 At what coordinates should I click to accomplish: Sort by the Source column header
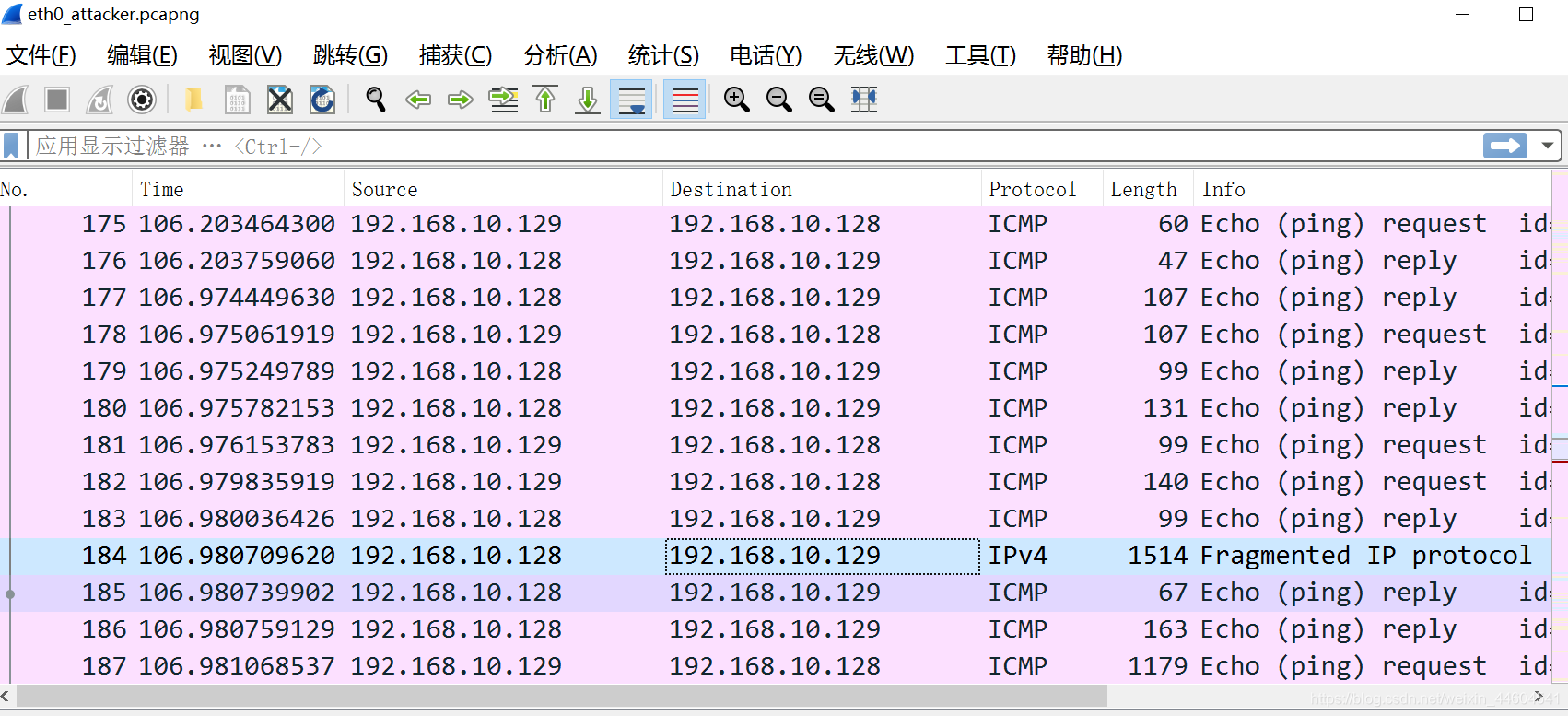[503, 189]
